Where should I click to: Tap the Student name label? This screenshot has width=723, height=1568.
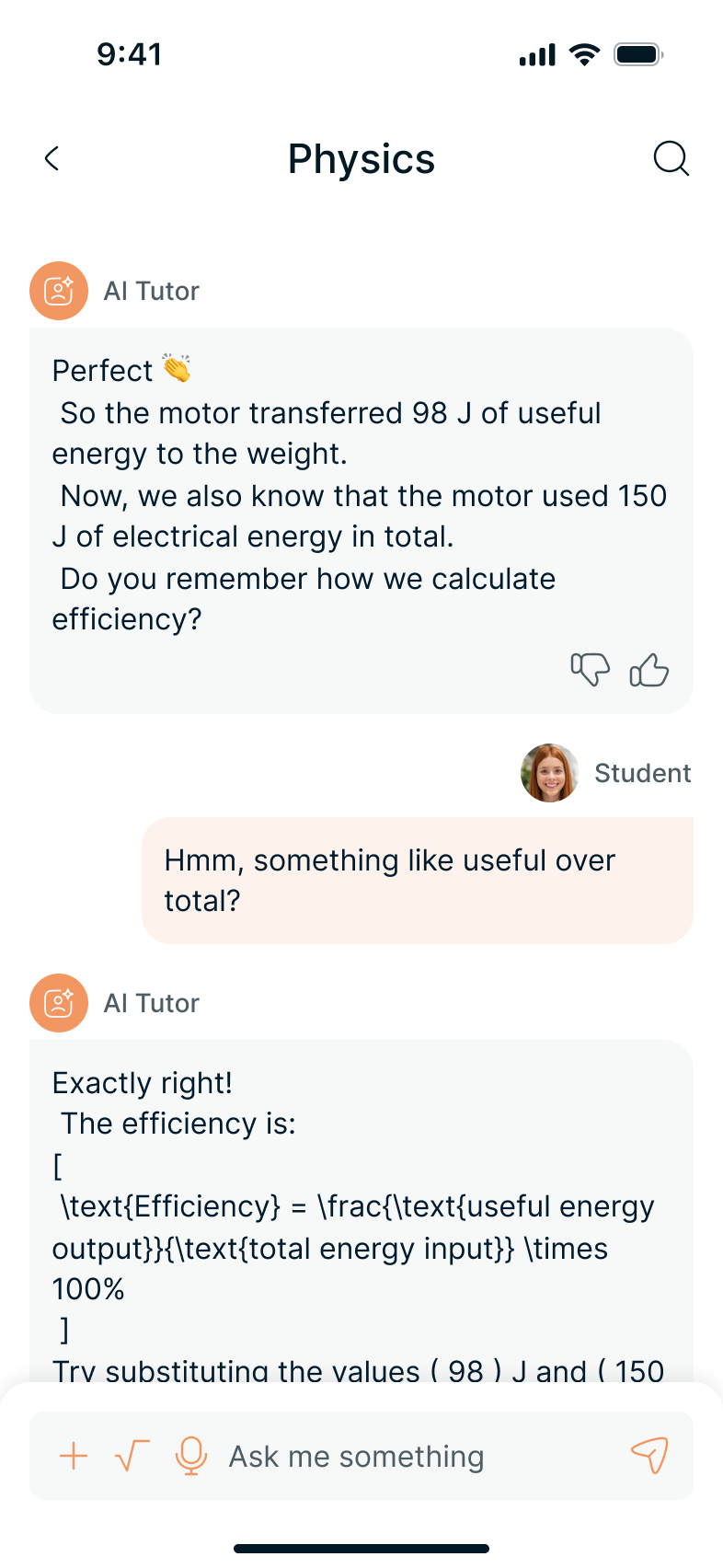(642, 773)
